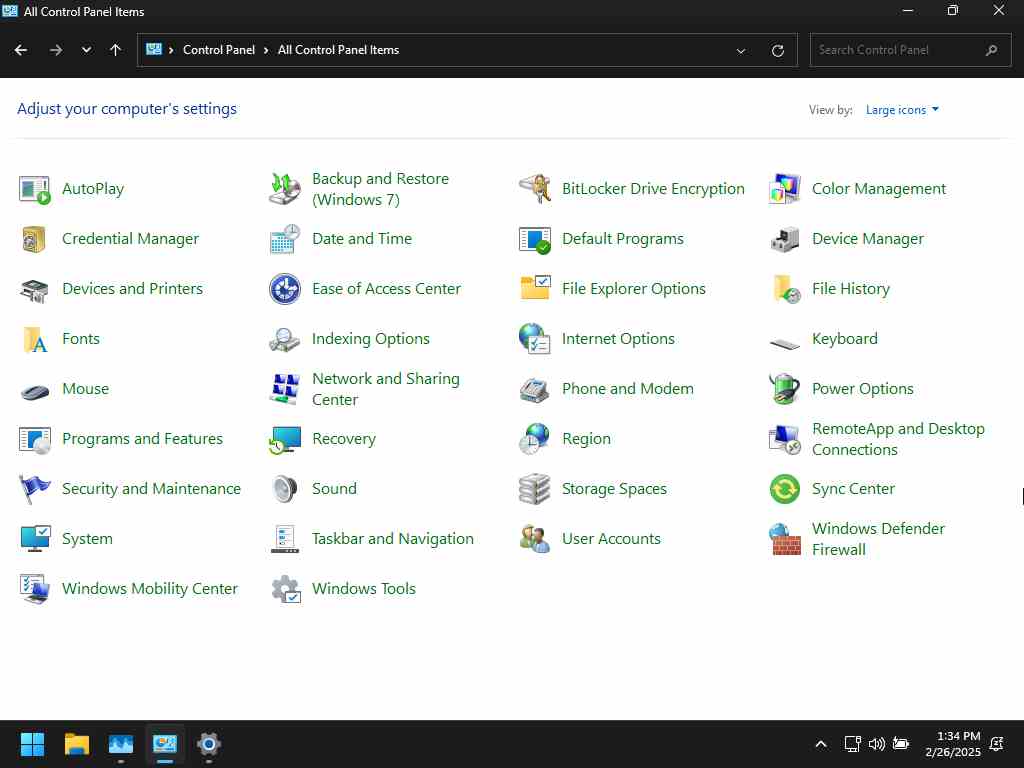Open the Region settings link
Screen dimensions: 1024x768
tap(586, 439)
